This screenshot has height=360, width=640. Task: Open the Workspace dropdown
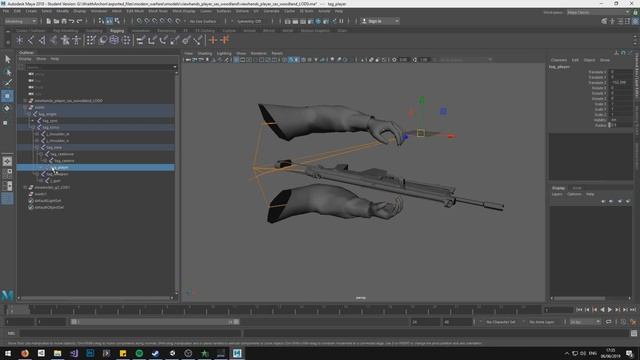point(598,12)
